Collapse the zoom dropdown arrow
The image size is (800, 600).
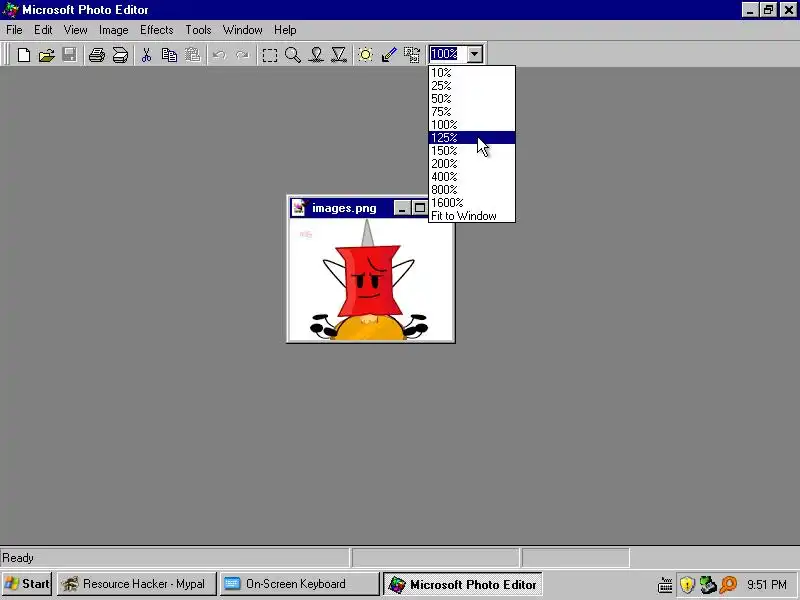point(474,54)
